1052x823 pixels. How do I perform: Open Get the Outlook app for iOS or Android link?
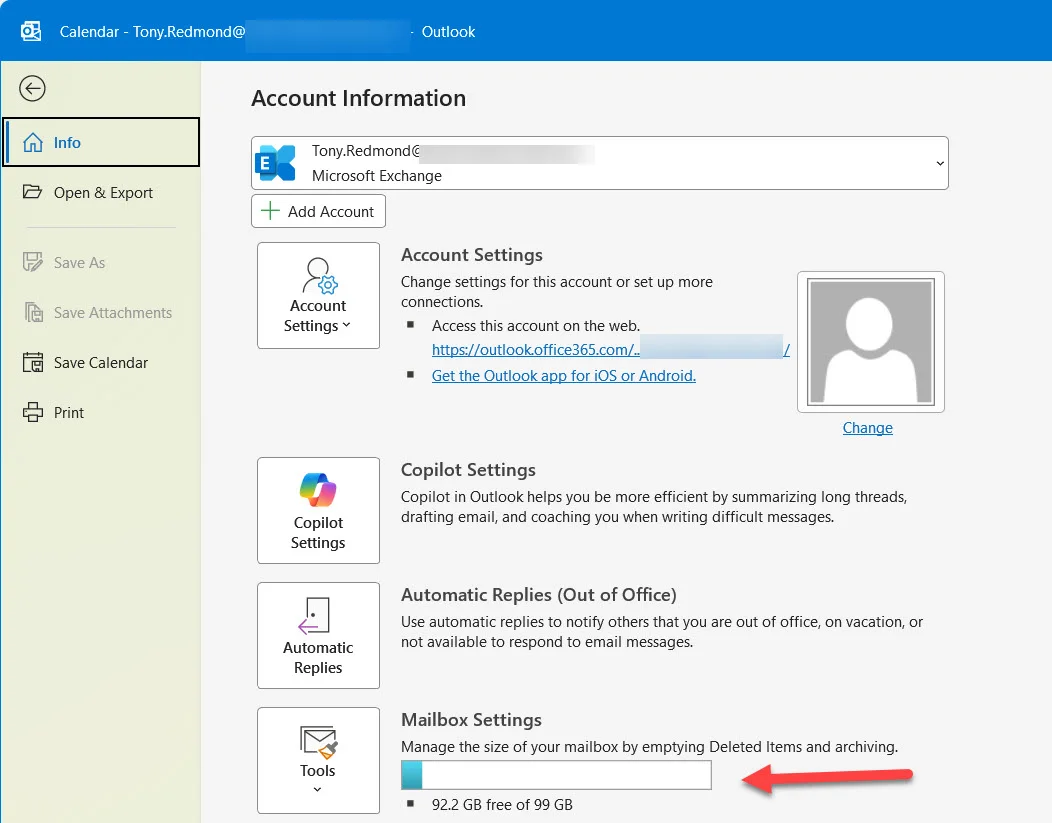564,376
